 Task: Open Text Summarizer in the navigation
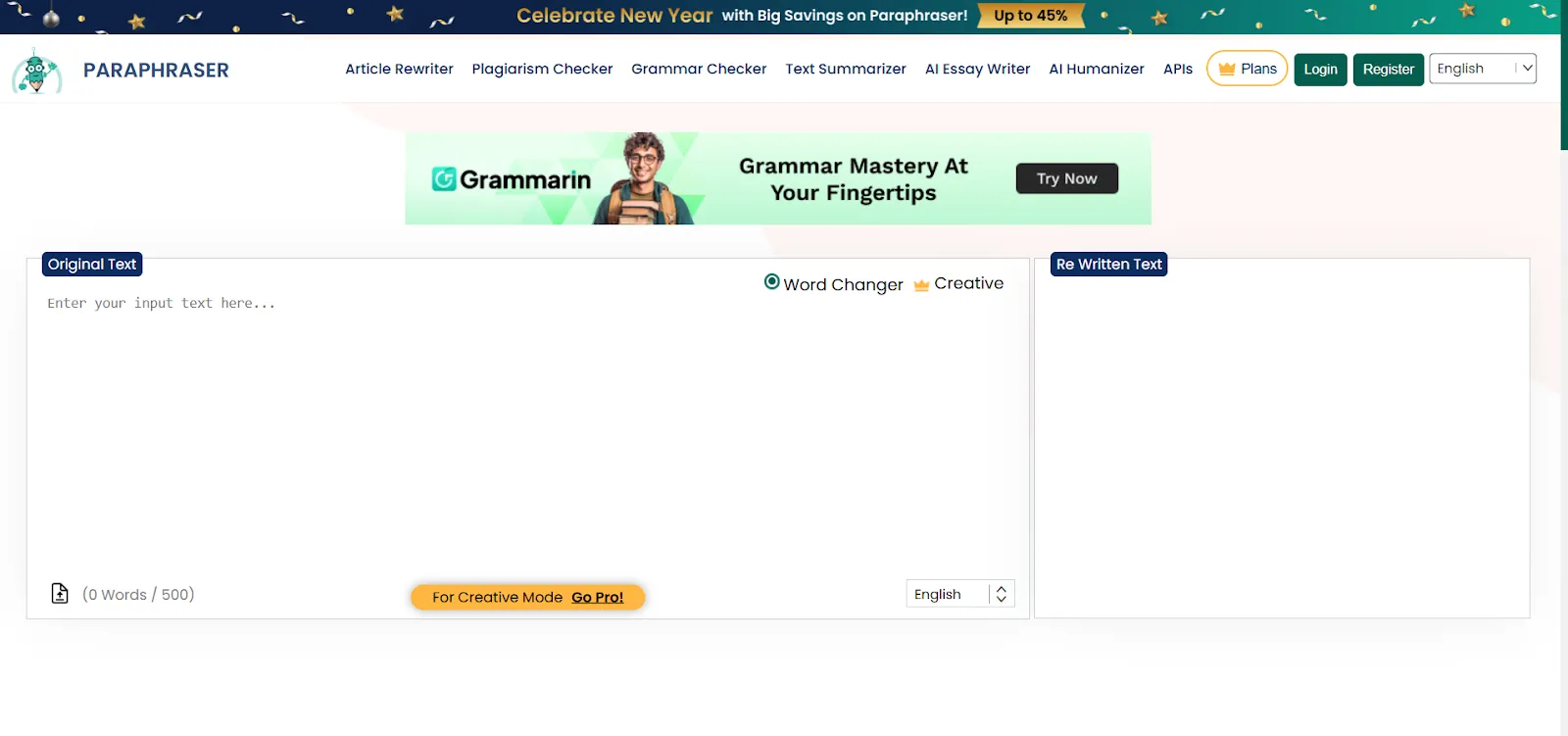pos(846,69)
